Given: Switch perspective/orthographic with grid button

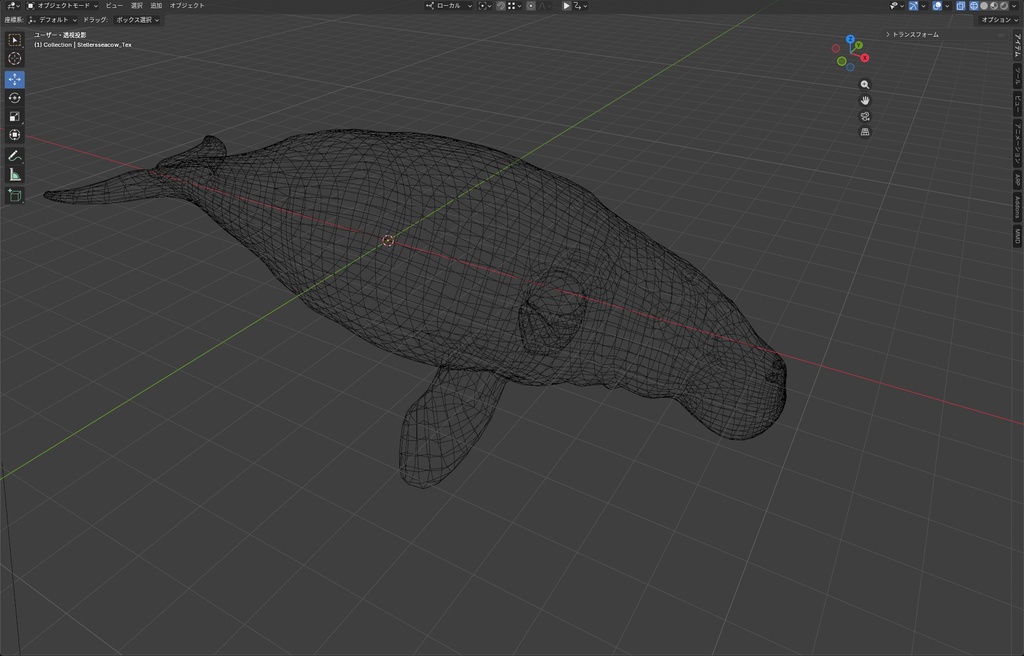Looking at the screenshot, I should (865, 132).
